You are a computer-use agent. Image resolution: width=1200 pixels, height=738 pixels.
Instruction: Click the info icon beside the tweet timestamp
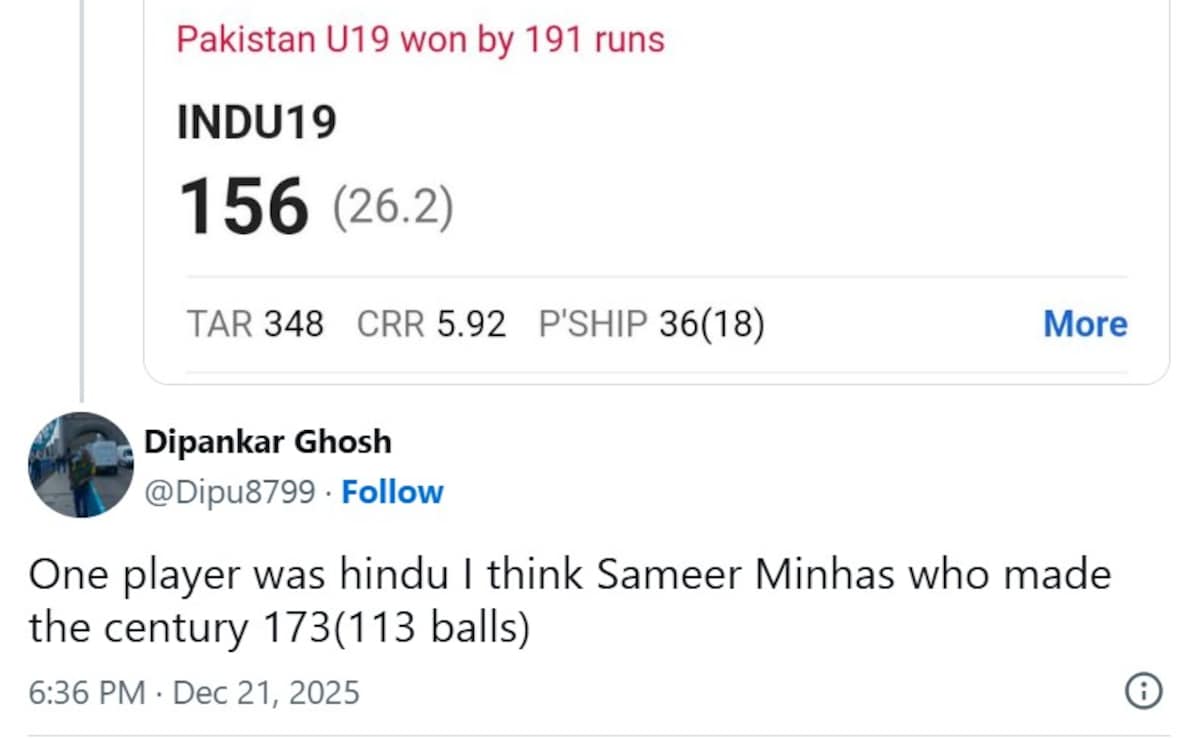pyautogui.click(x=1144, y=691)
